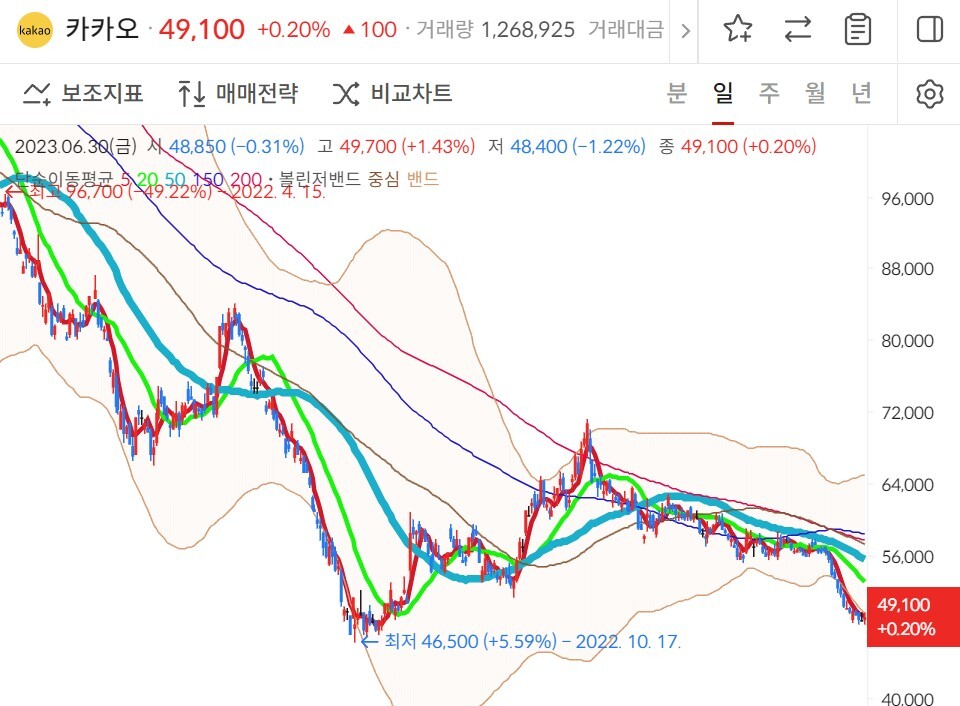
Task: Click the 최저 46,500 low marker
Action: tap(520, 642)
